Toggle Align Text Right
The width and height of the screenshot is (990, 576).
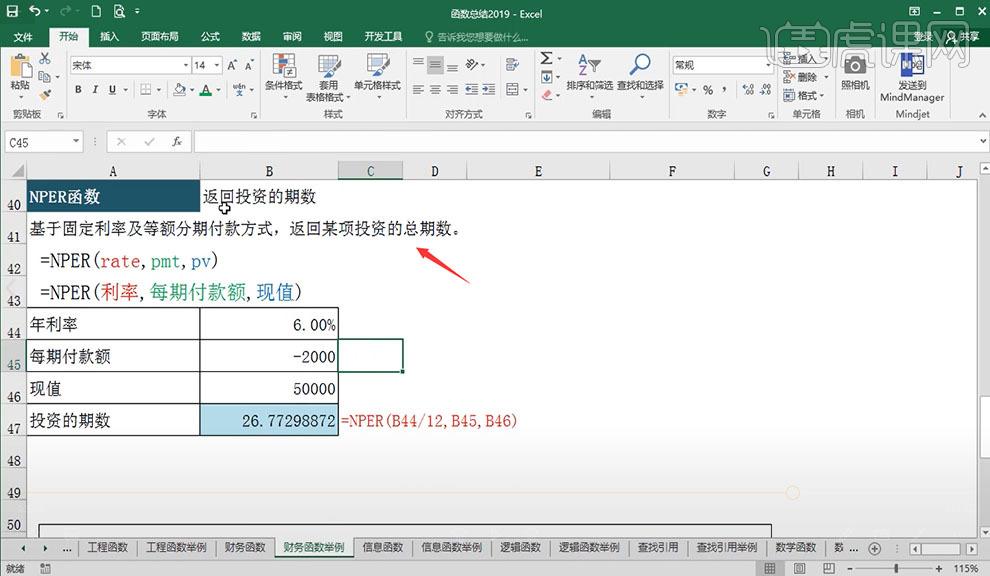click(452, 90)
